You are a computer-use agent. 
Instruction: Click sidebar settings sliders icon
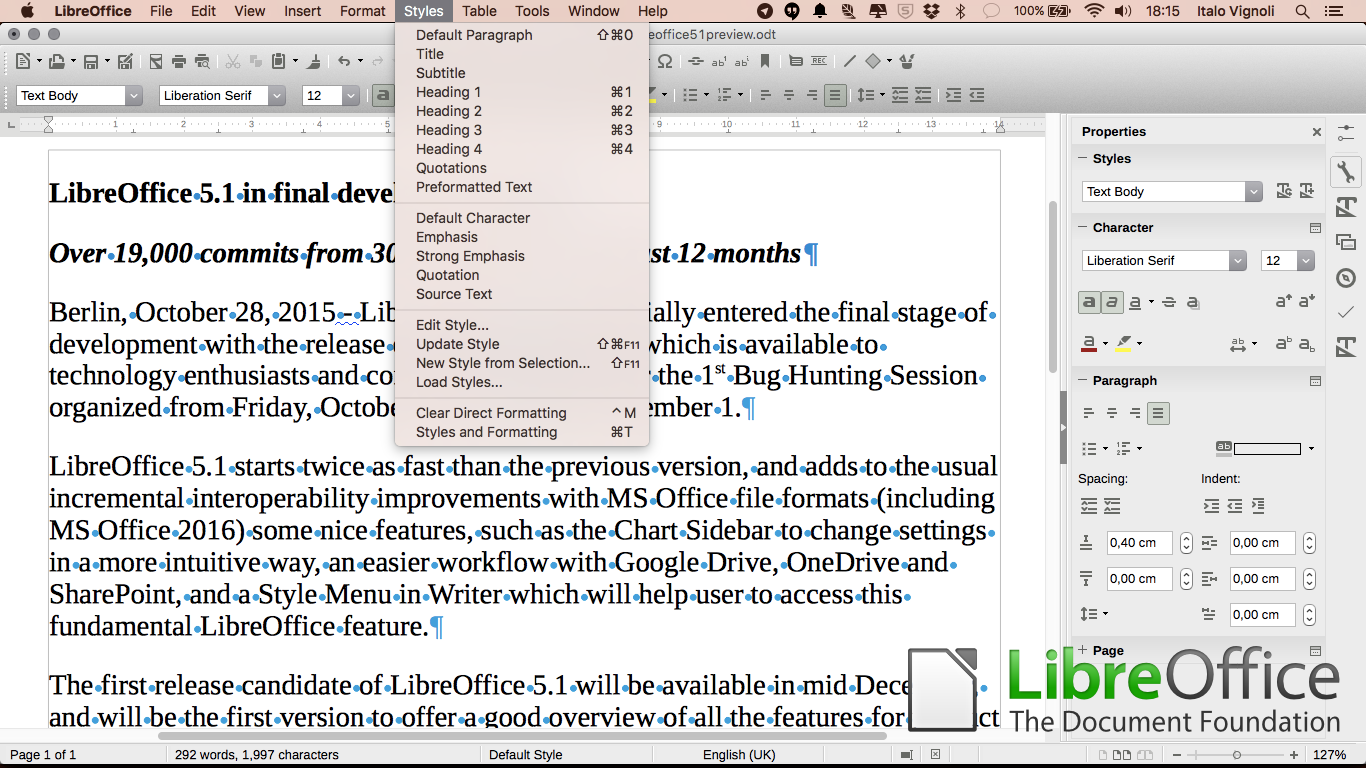[x=1346, y=132]
